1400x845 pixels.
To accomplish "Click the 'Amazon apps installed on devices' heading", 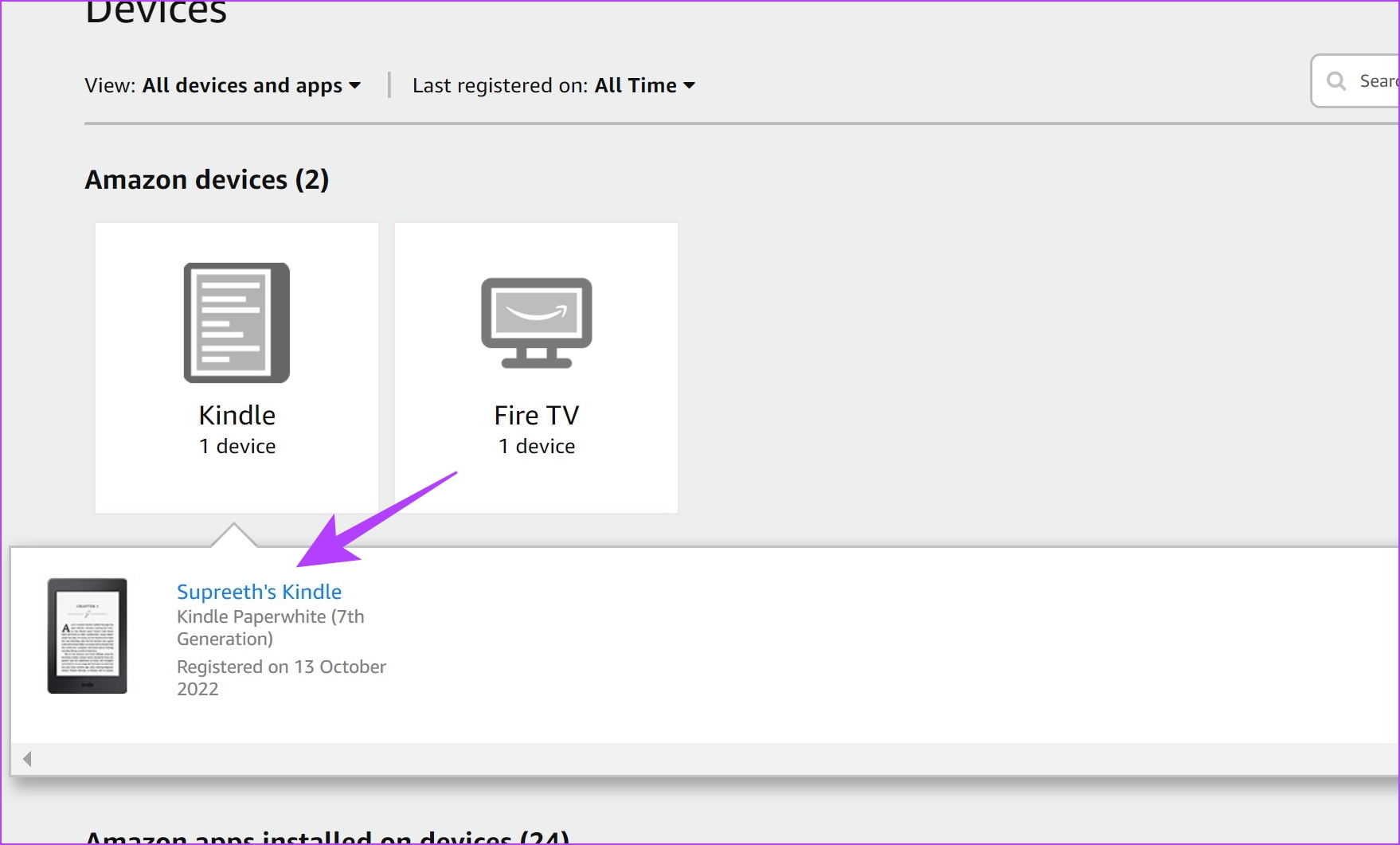I will click(x=327, y=836).
